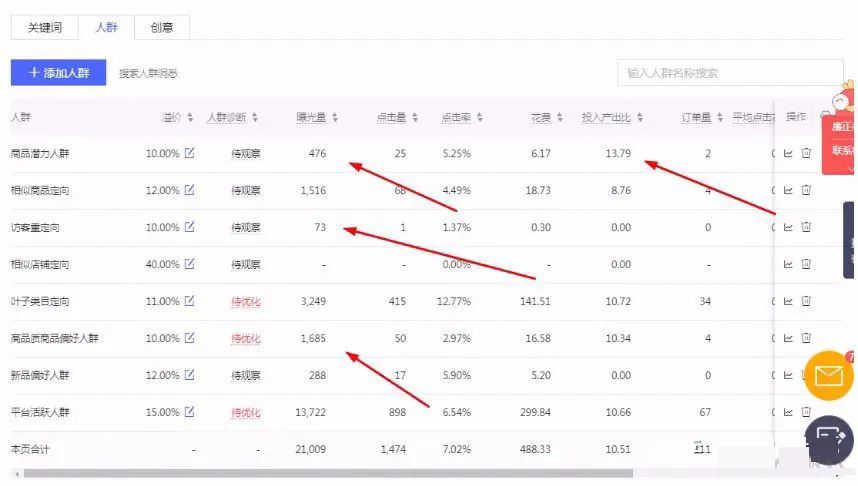858x486 pixels.
Task: Delete the 相似店铺定向 row
Action: 806,264
